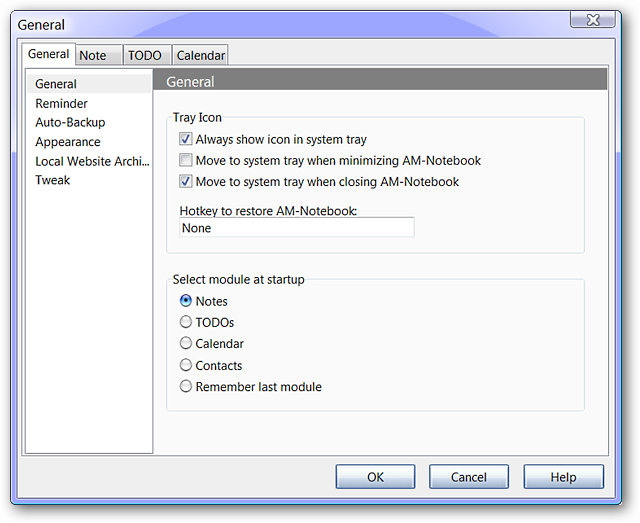640x523 pixels.
Task: Click the General tab
Action: pyautogui.click(x=49, y=54)
